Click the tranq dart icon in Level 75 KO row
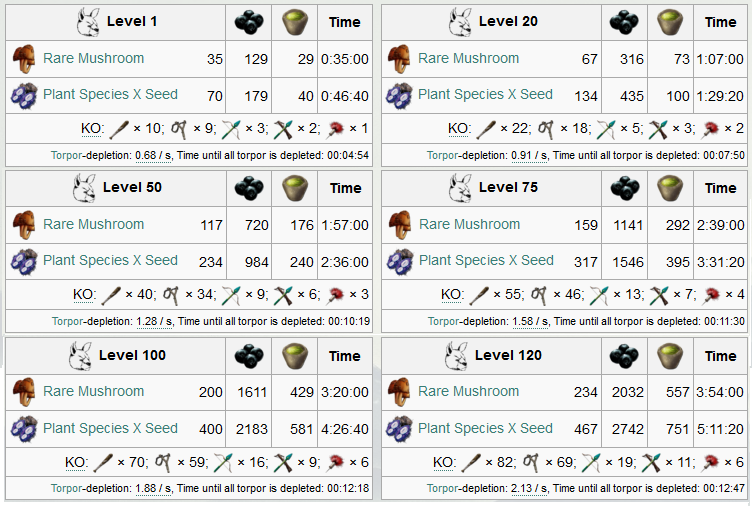Viewport: 752px width, 506px height. point(712,294)
